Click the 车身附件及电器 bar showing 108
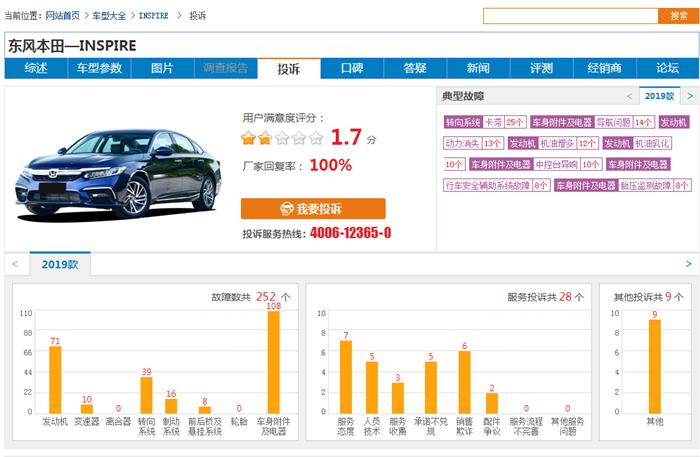 pos(274,362)
